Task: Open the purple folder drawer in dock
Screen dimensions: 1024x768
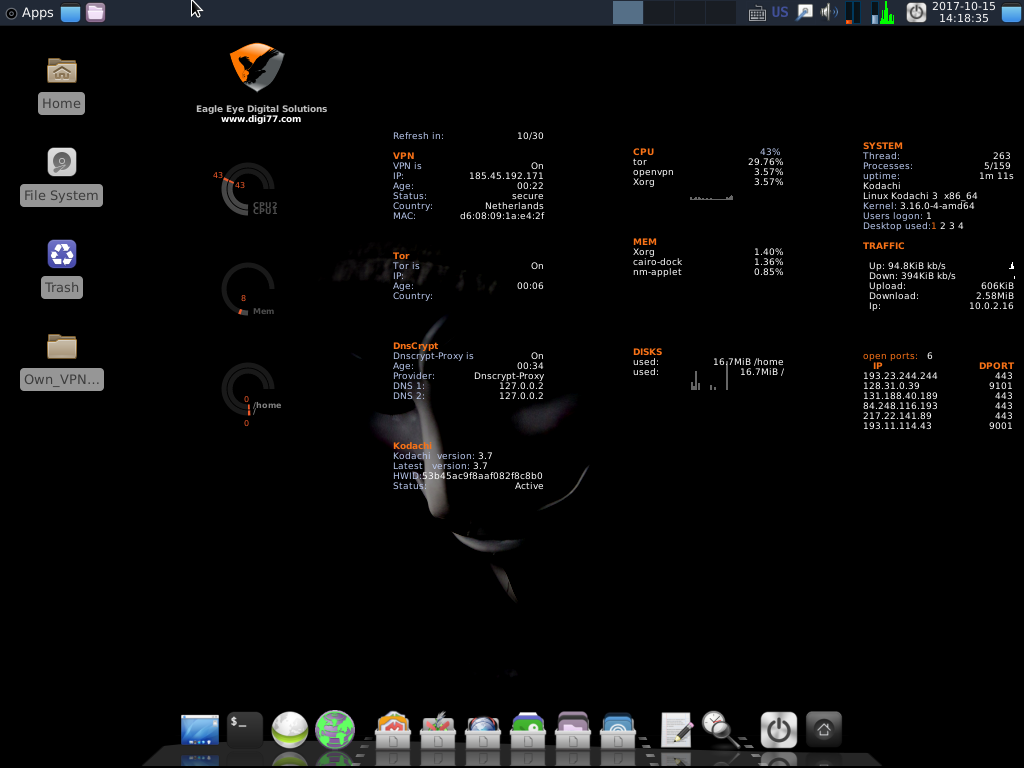Action: click(573, 730)
